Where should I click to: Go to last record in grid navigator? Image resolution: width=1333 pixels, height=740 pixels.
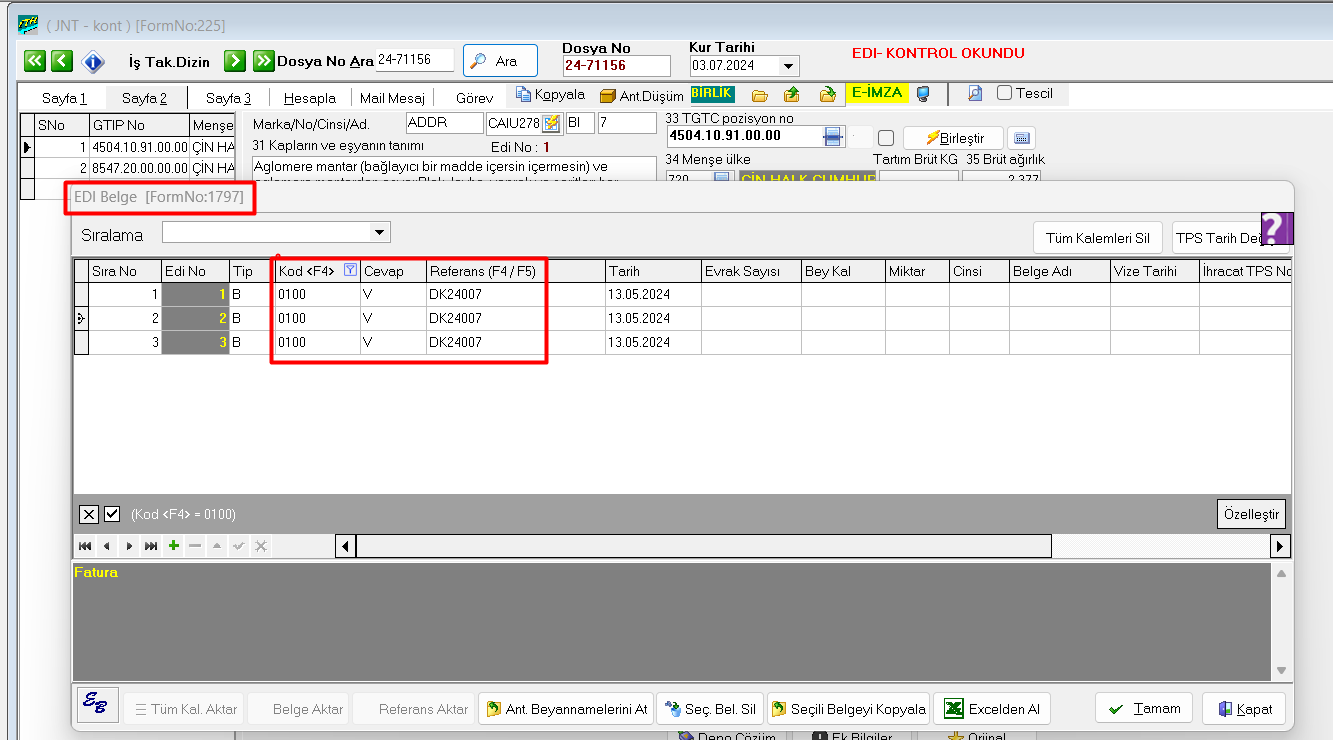[151, 546]
